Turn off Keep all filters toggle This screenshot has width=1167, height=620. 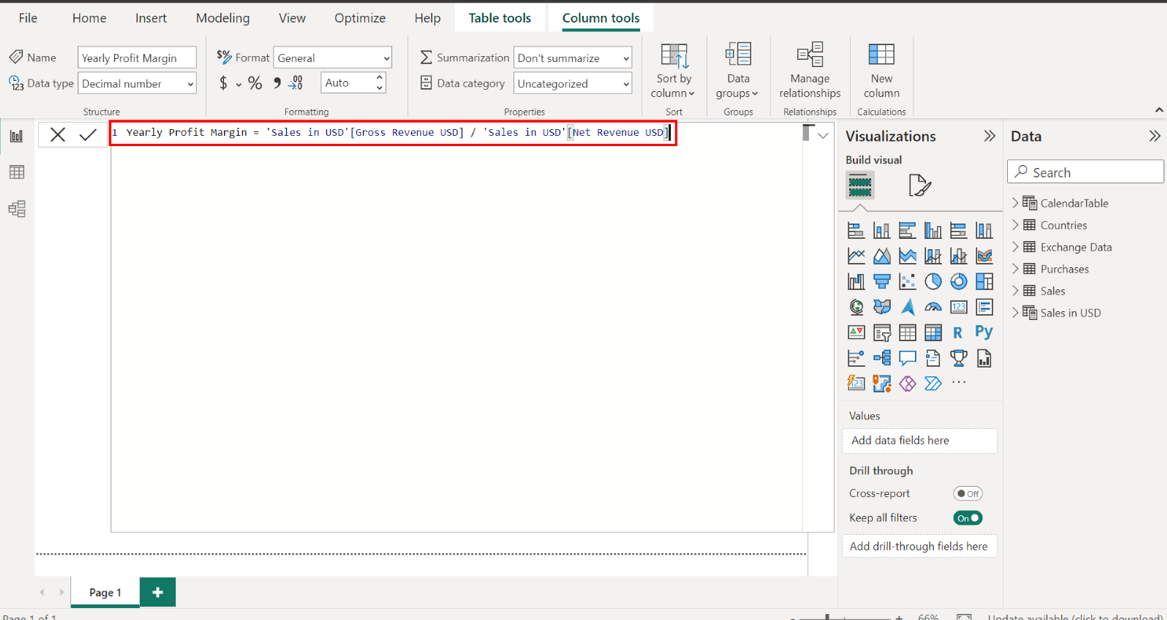[x=967, y=518]
